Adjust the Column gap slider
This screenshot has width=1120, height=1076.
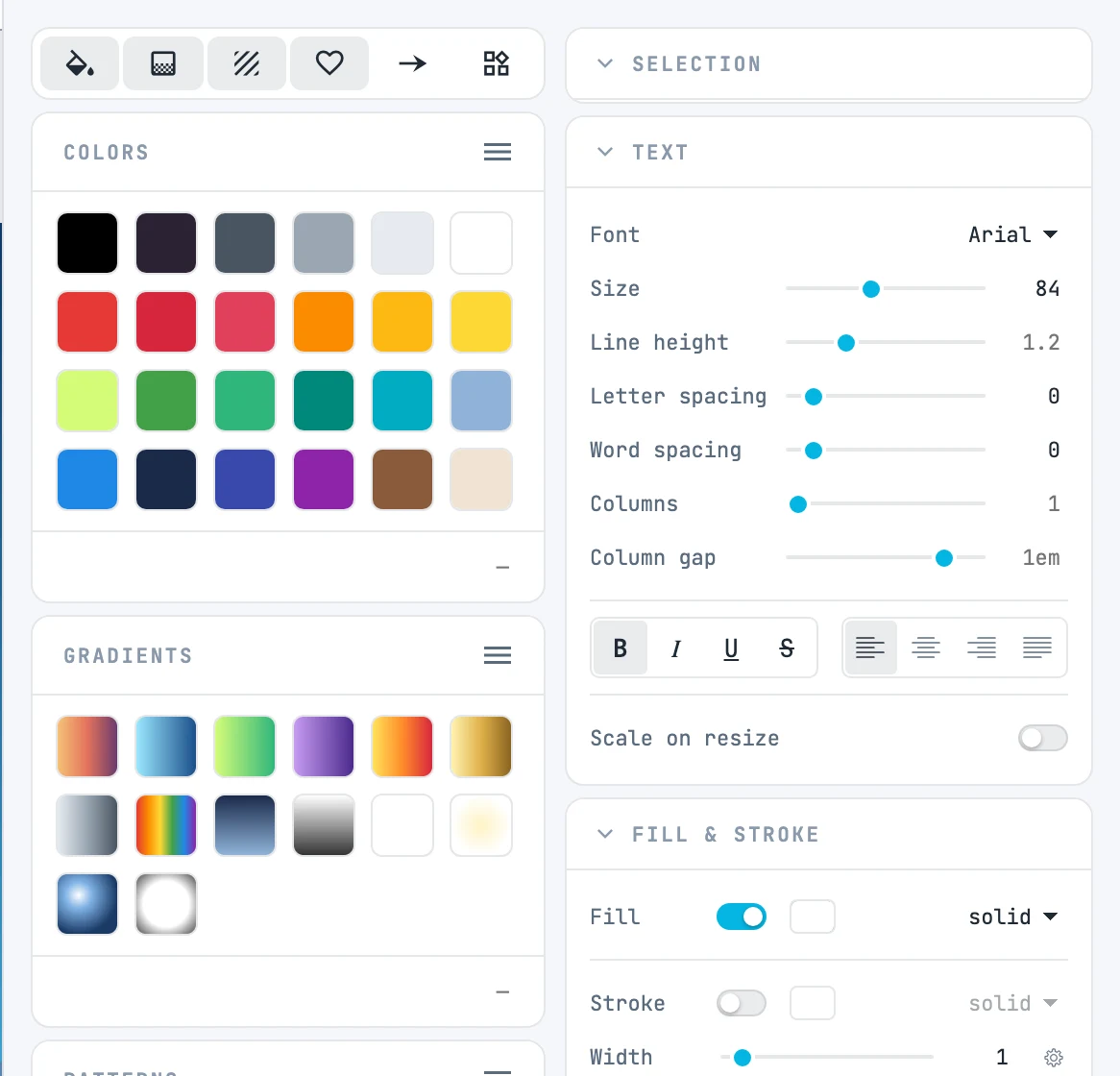coord(943,558)
